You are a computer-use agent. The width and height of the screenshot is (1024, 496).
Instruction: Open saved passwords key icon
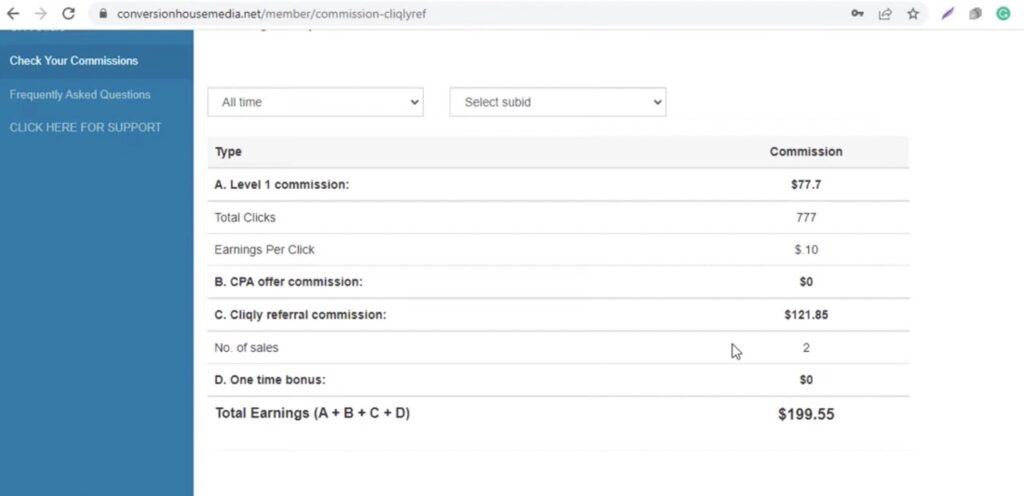pos(858,14)
